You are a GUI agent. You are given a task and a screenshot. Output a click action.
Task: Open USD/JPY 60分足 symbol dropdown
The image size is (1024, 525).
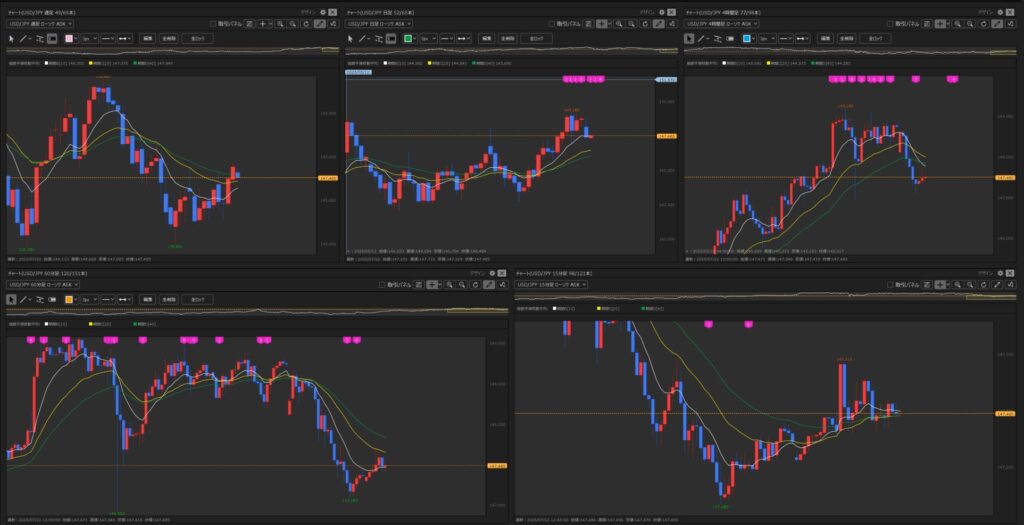click(x=43, y=285)
